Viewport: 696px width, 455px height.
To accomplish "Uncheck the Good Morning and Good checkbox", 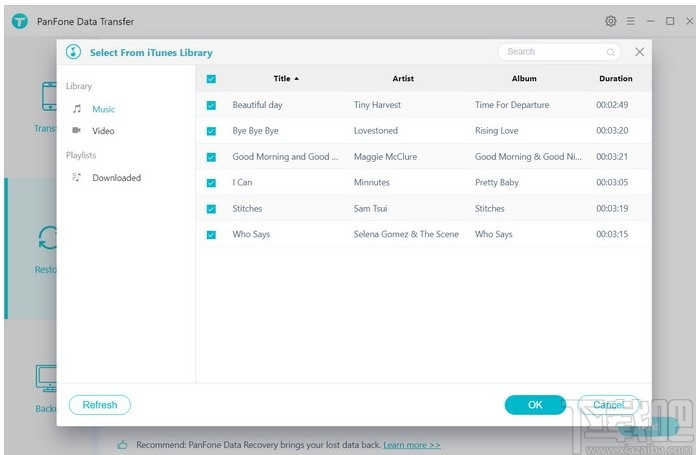I will pos(211,157).
